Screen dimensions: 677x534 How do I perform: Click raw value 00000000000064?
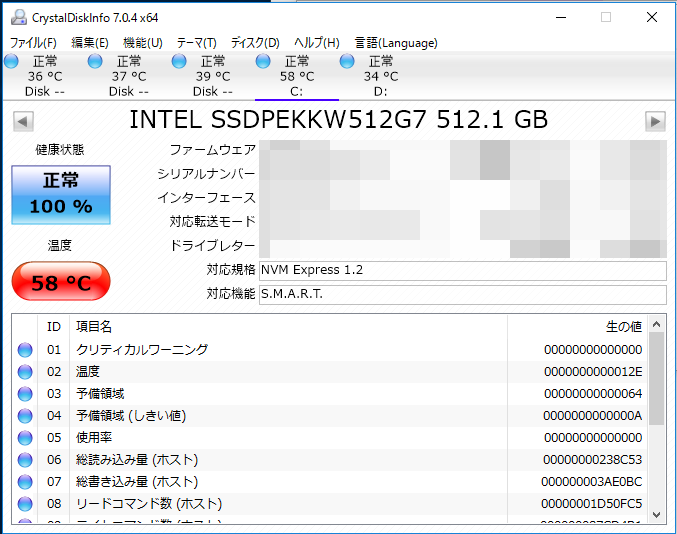click(593, 394)
